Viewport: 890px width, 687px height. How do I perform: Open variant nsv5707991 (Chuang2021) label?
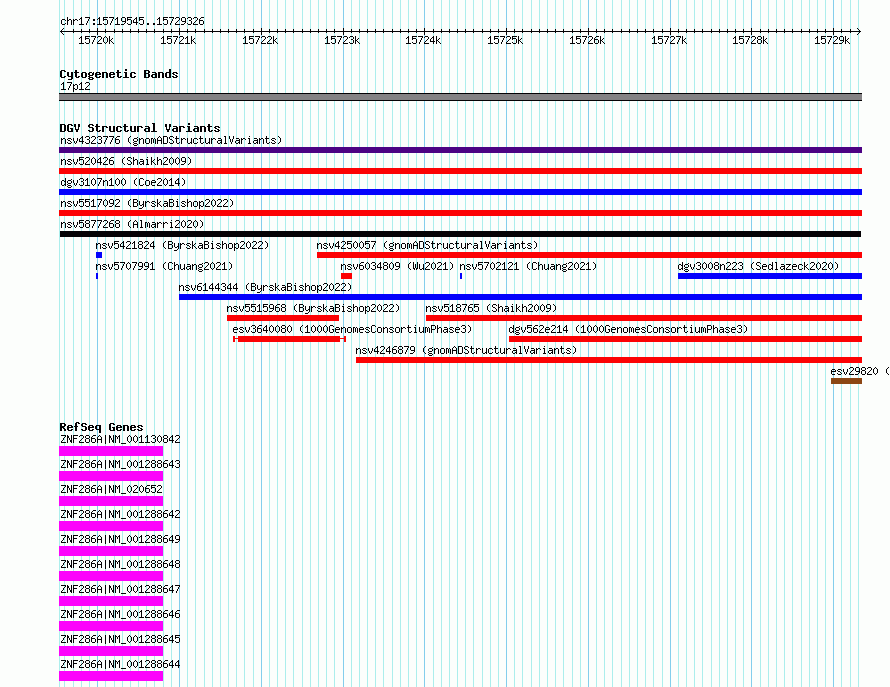click(x=164, y=266)
